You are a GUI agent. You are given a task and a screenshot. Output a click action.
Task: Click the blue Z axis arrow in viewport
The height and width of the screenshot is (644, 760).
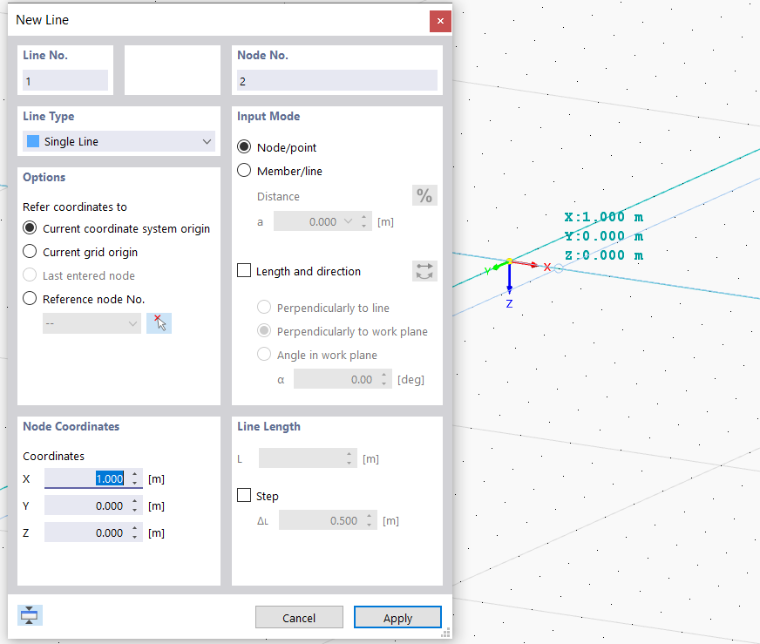pyautogui.click(x=509, y=278)
